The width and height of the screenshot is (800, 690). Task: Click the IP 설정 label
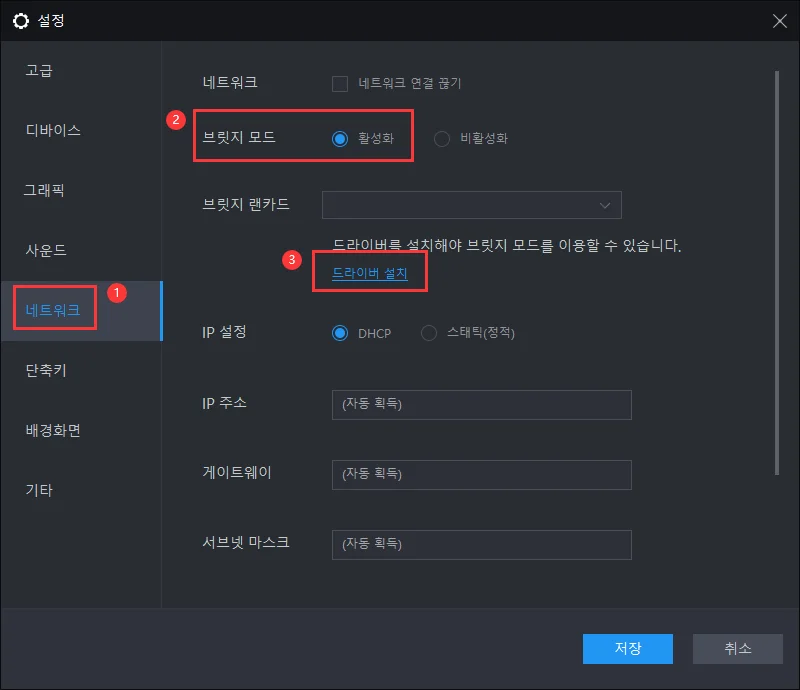(x=224, y=332)
